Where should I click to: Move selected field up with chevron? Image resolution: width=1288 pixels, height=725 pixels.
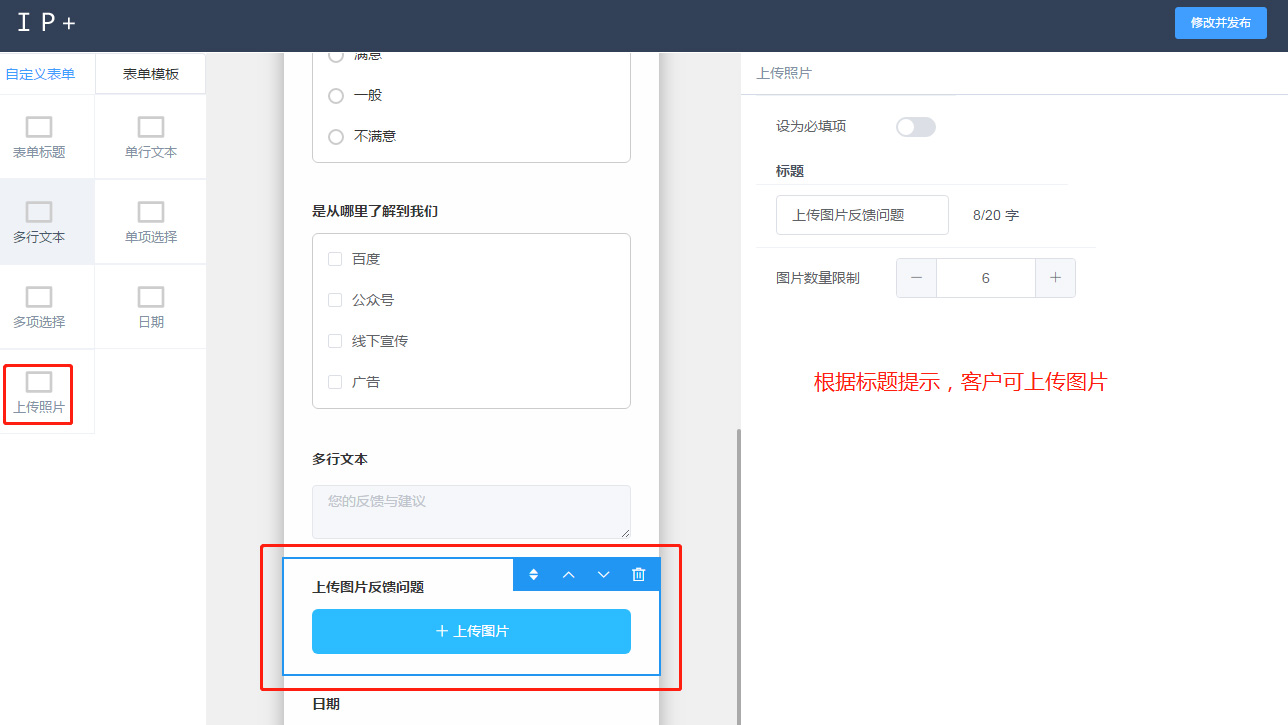(569, 574)
